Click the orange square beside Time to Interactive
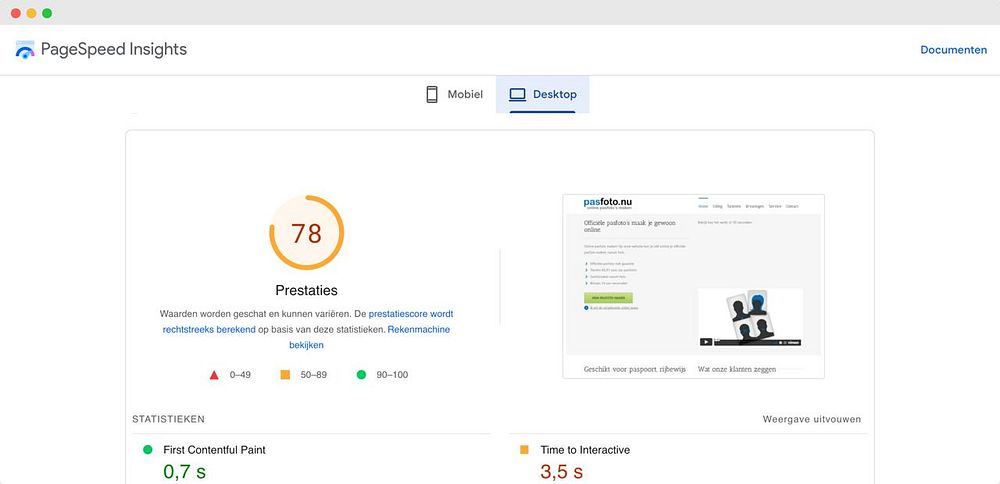This screenshot has width=1000, height=484. 524,450
